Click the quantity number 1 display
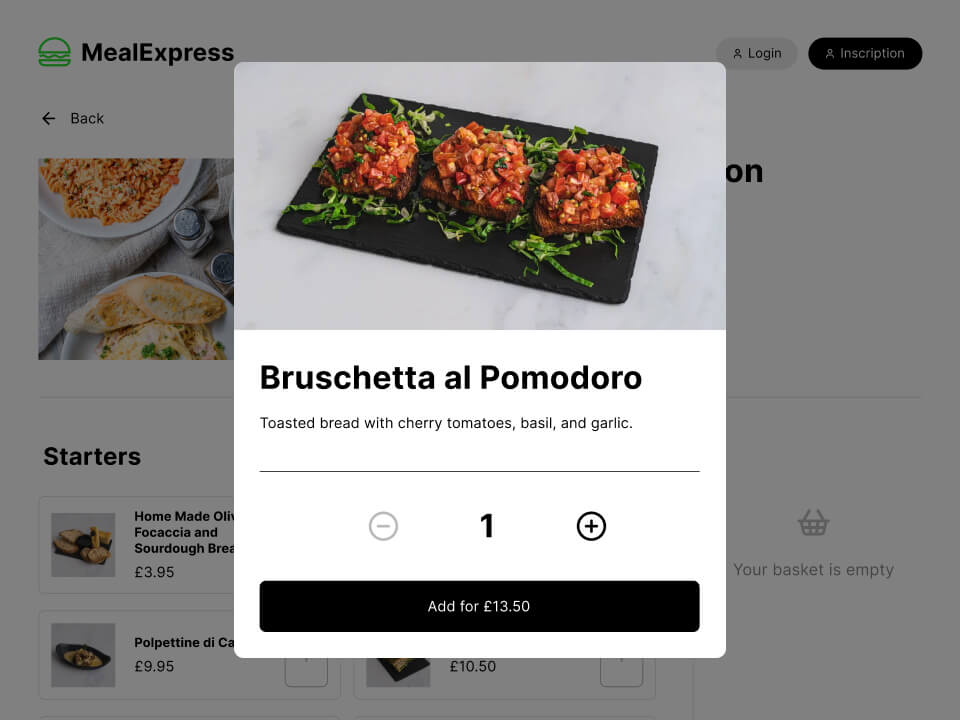The image size is (960, 720). (x=487, y=526)
